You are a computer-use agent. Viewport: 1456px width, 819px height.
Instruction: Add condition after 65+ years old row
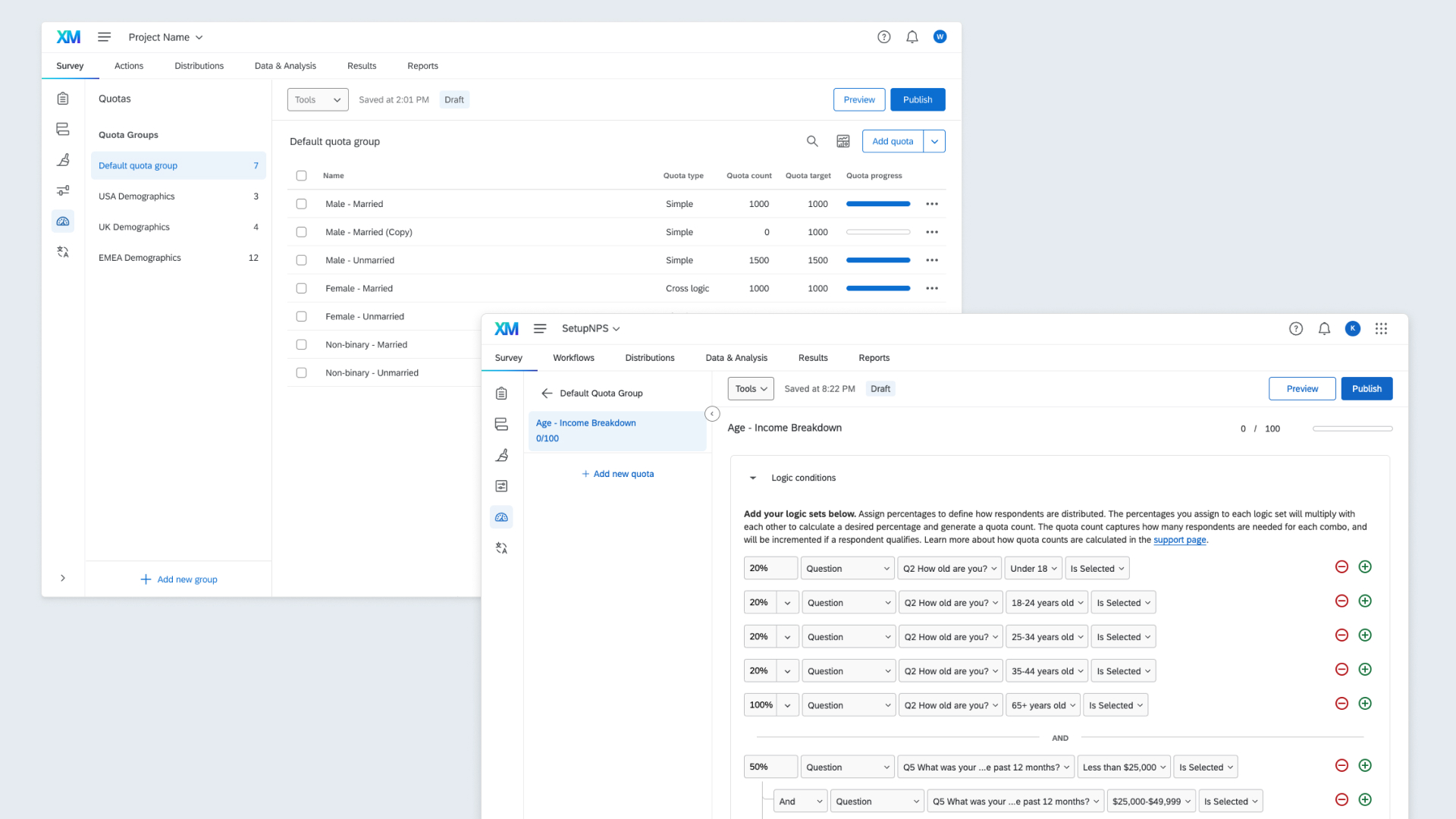pyautogui.click(x=1365, y=704)
